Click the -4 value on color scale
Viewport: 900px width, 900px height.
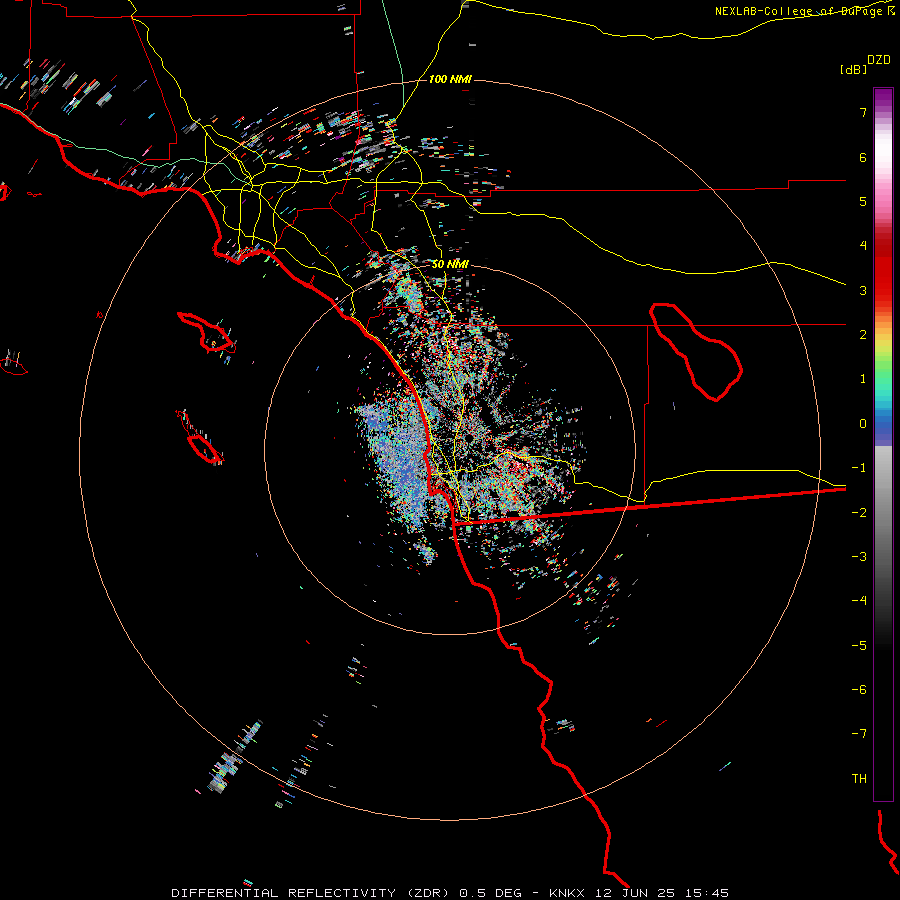[x=859, y=600]
